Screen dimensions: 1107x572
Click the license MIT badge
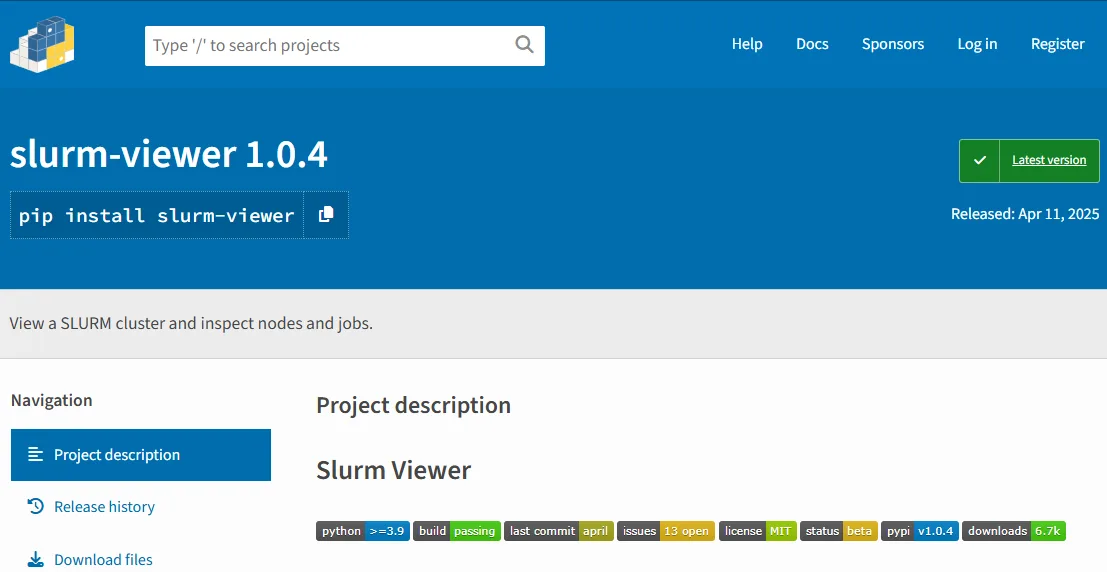(x=757, y=531)
